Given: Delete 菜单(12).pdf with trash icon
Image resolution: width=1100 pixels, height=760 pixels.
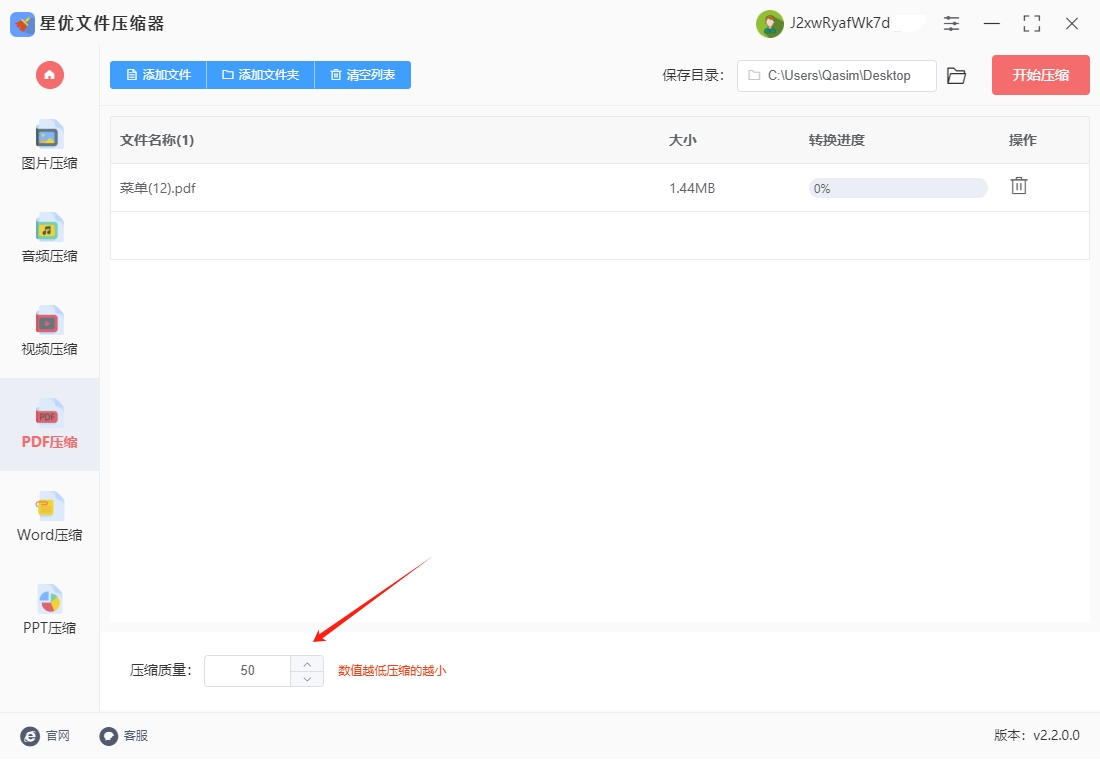Looking at the screenshot, I should tap(1019, 186).
